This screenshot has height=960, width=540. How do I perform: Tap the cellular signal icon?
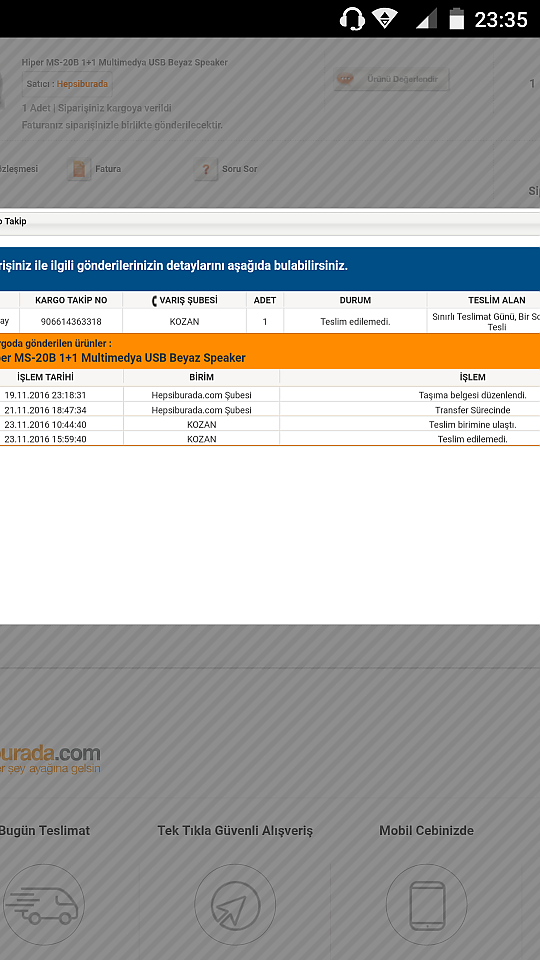click(426, 18)
